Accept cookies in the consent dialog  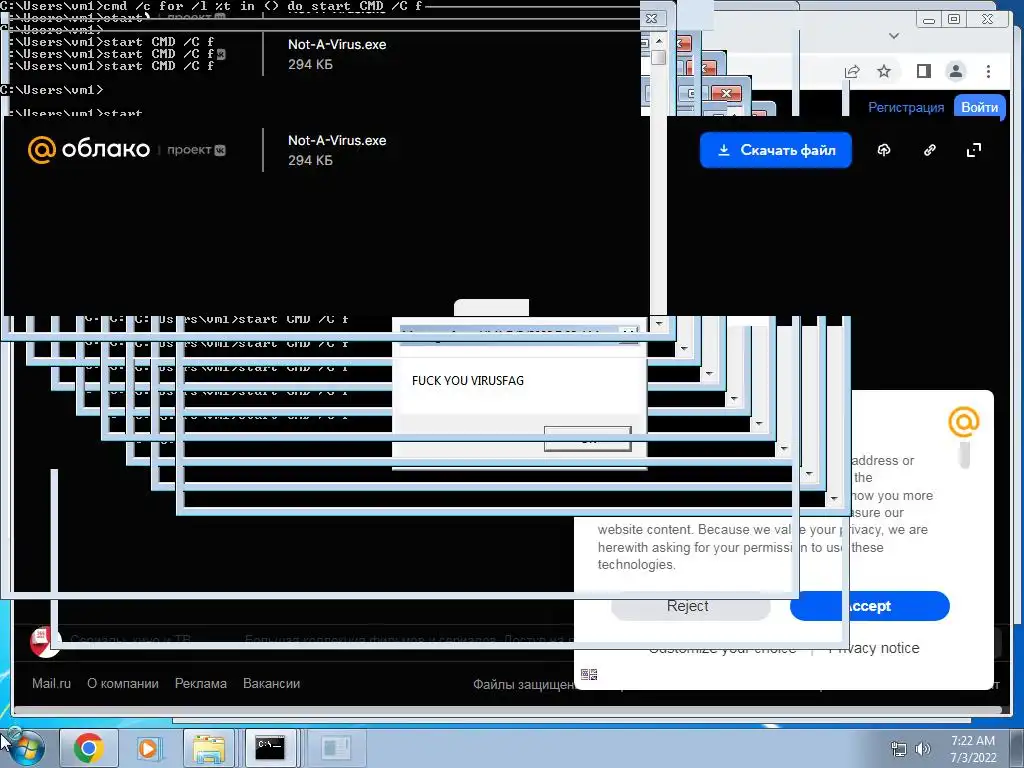pyautogui.click(x=870, y=606)
